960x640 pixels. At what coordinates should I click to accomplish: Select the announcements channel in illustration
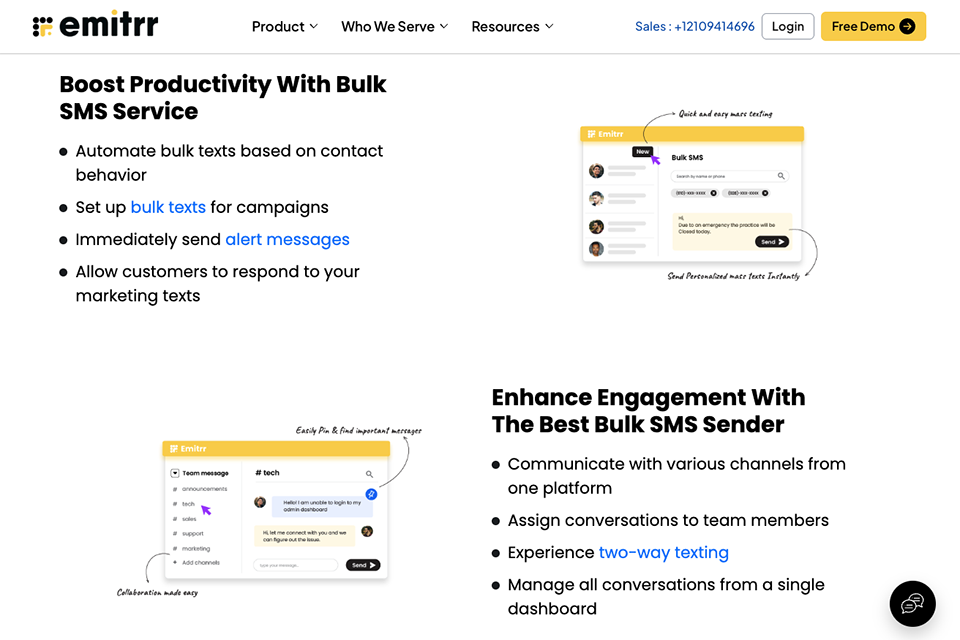pyautogui.click(x=204, y=489)
